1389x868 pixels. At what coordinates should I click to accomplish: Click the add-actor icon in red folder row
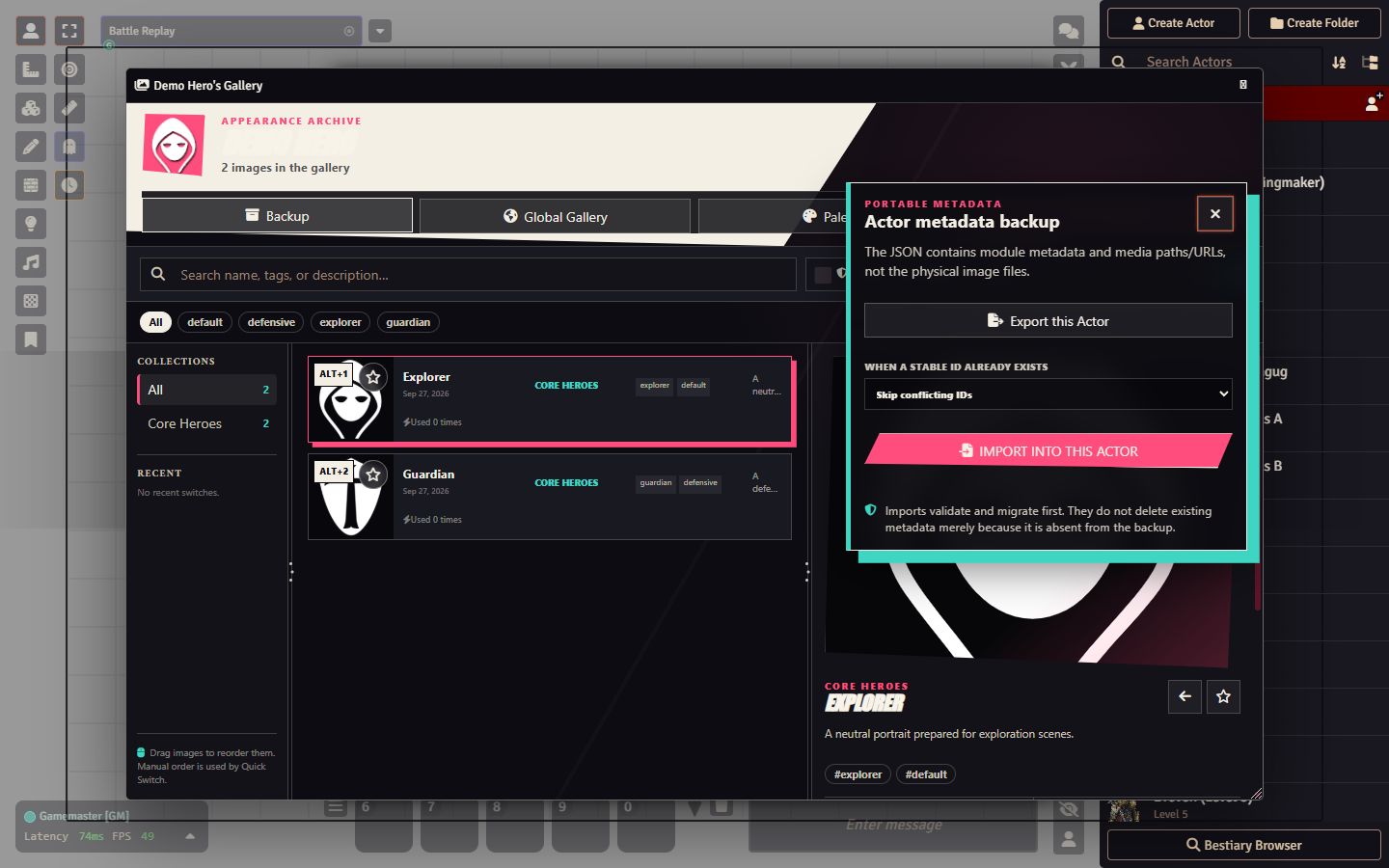click(1374, 102)
